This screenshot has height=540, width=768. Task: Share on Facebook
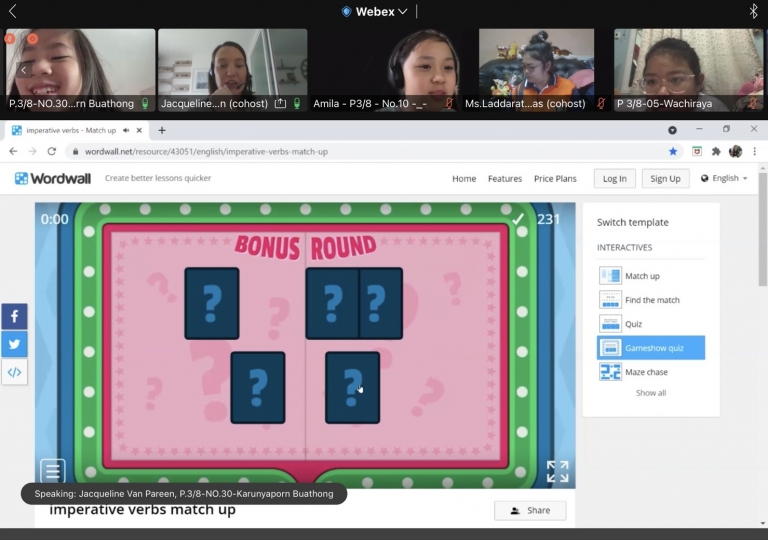click(x=14, y=317)
